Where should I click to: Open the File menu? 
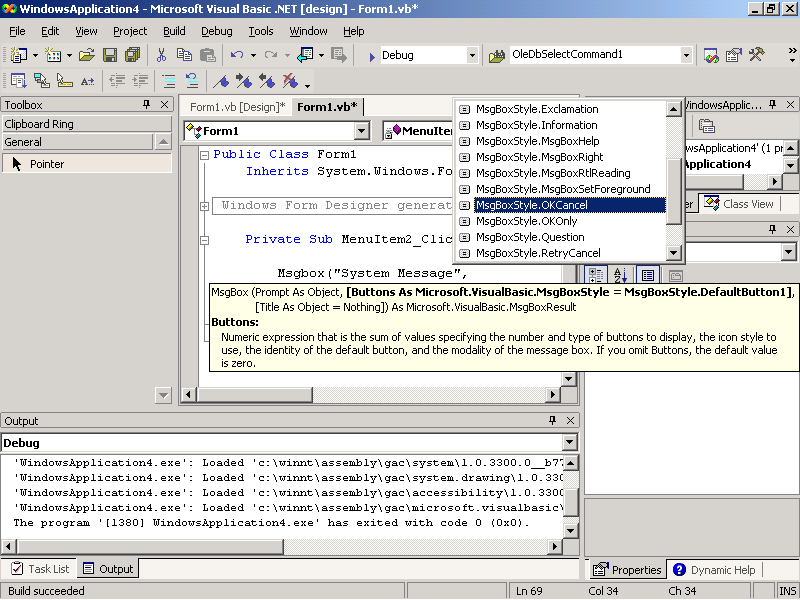tap(17, 31)
